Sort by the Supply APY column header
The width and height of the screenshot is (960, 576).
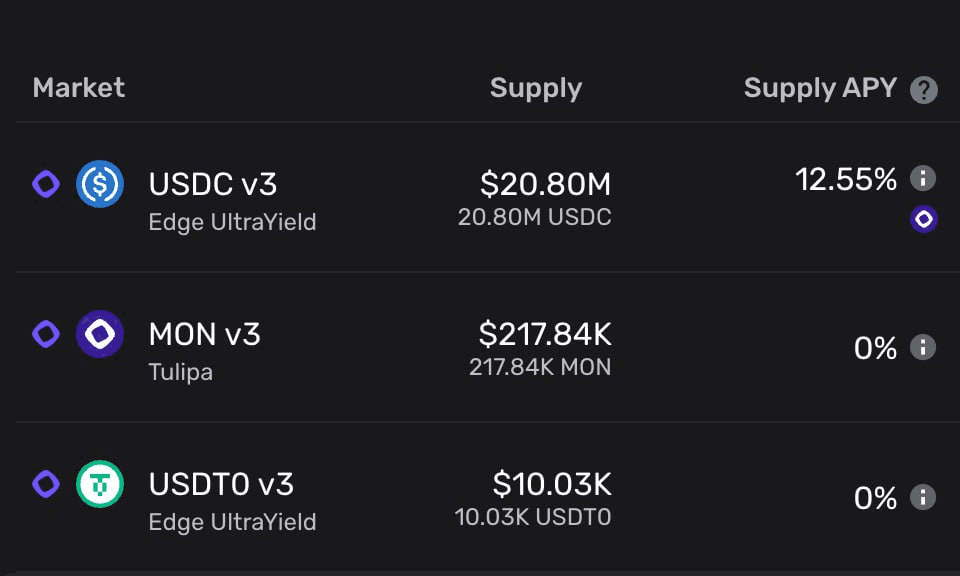point(820,88)
